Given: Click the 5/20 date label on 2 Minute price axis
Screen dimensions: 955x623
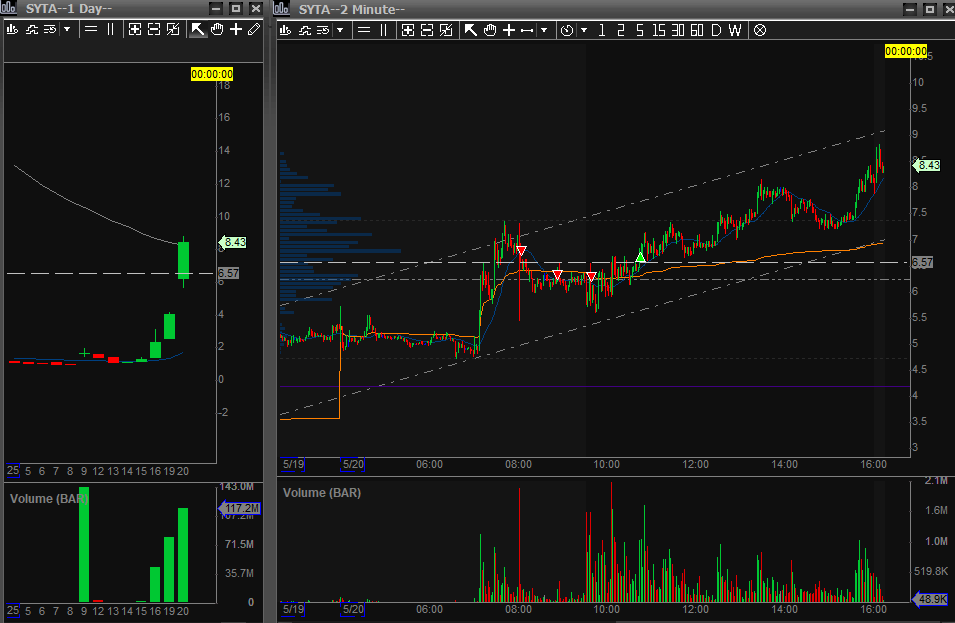Looking at the screenshot, I should pos(353,464).
